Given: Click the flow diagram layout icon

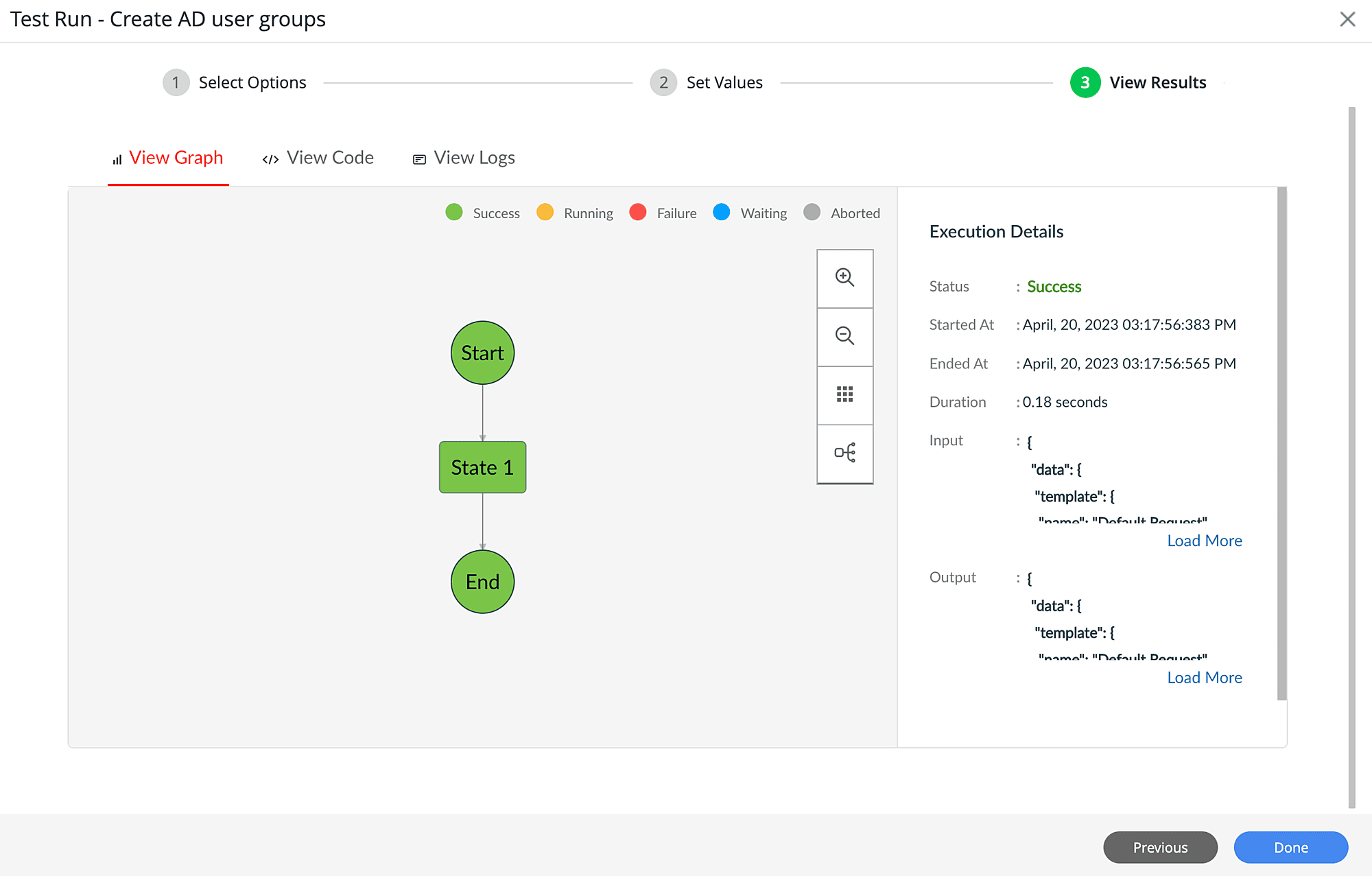Looking at the screenshot, I should click(x=844, y=453).
